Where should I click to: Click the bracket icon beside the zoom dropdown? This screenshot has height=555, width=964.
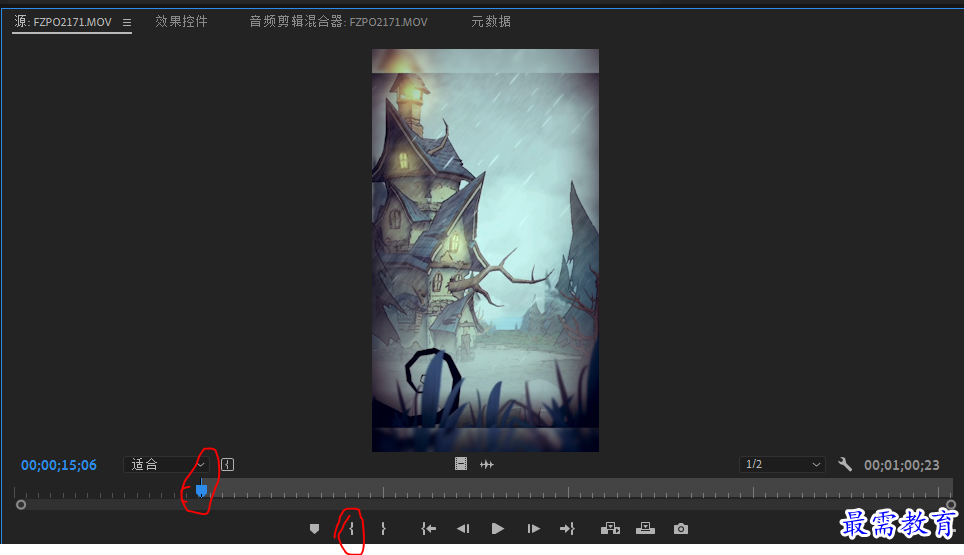[x=227, y=465]
